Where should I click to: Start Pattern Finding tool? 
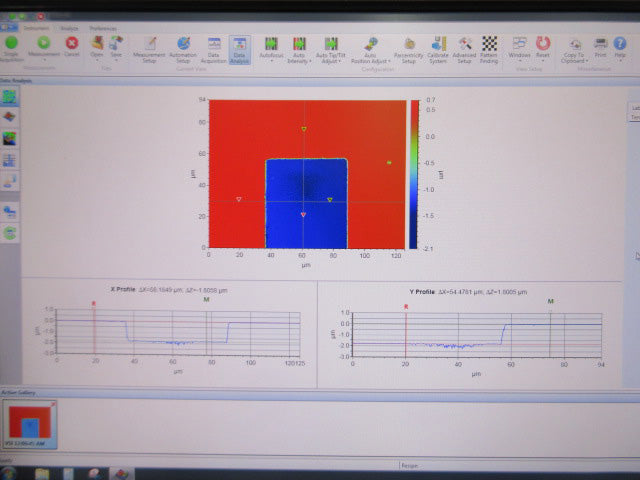(x=489, y=46)
